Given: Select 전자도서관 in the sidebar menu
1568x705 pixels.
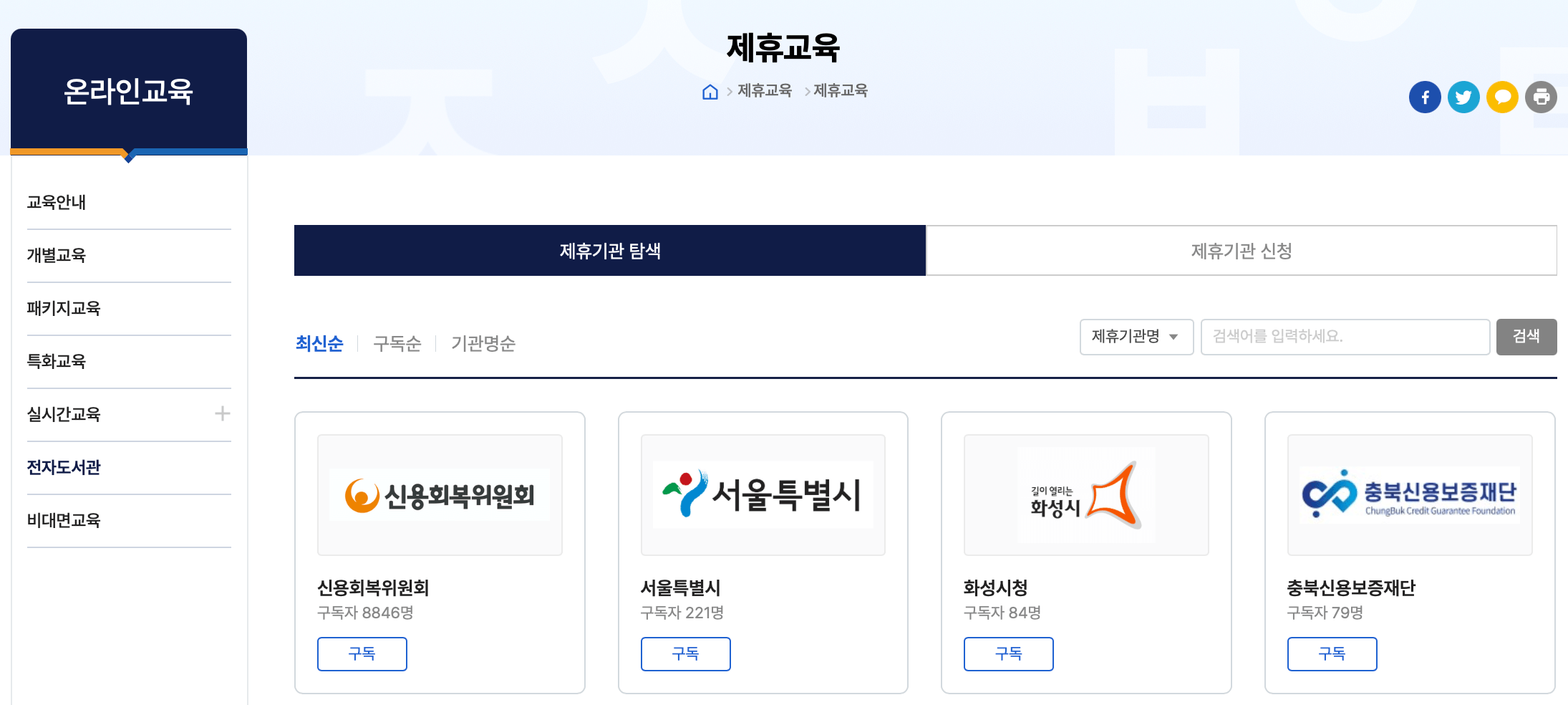Looking at the screenshot, I should point(64,467).
